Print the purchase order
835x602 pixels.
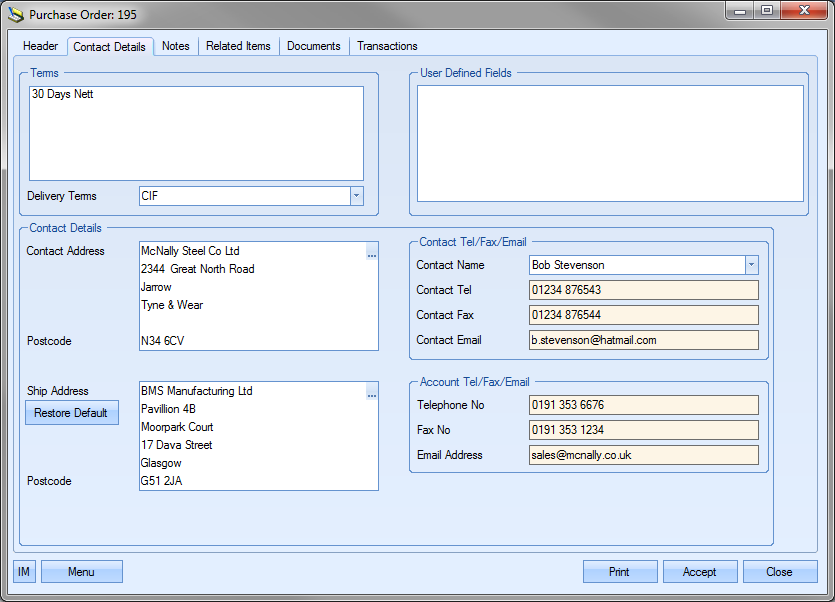pyautogui.click(x=619, y=572)
